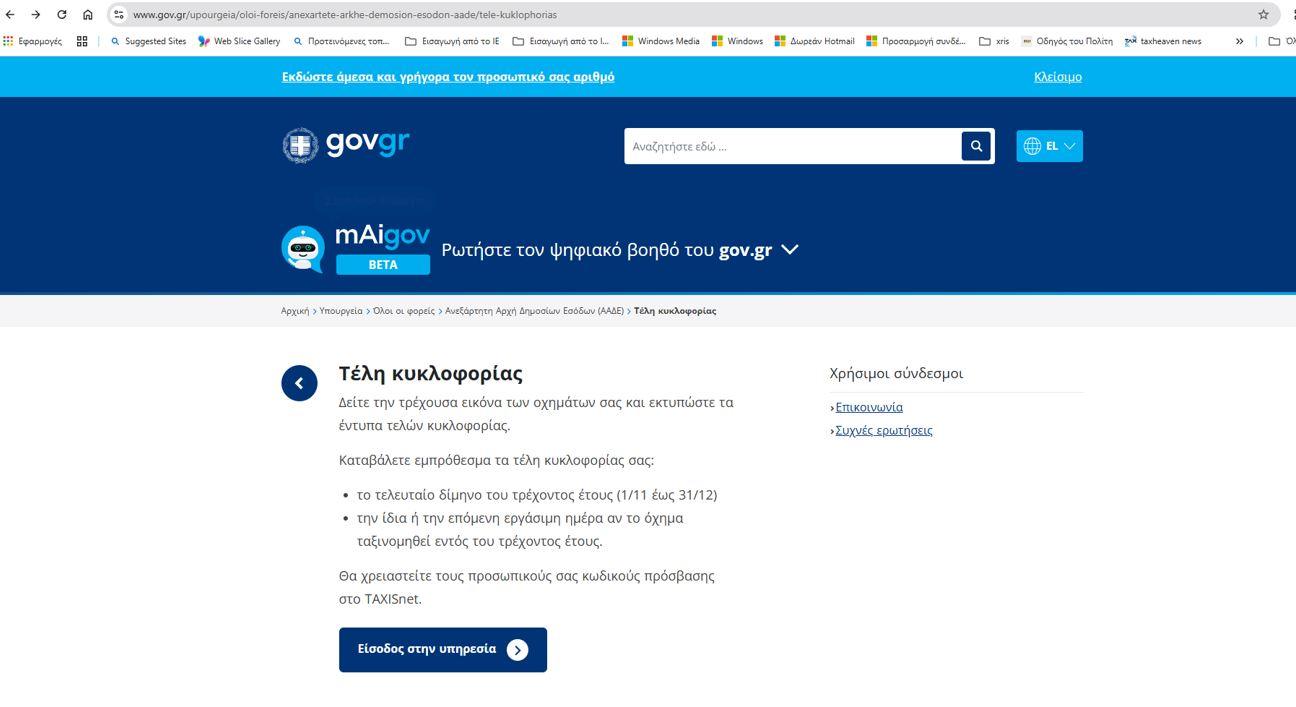This screenshot has width=1296, height=707.
Task: Open the EL language dropdown
Action: click(x=1049, y=146)
